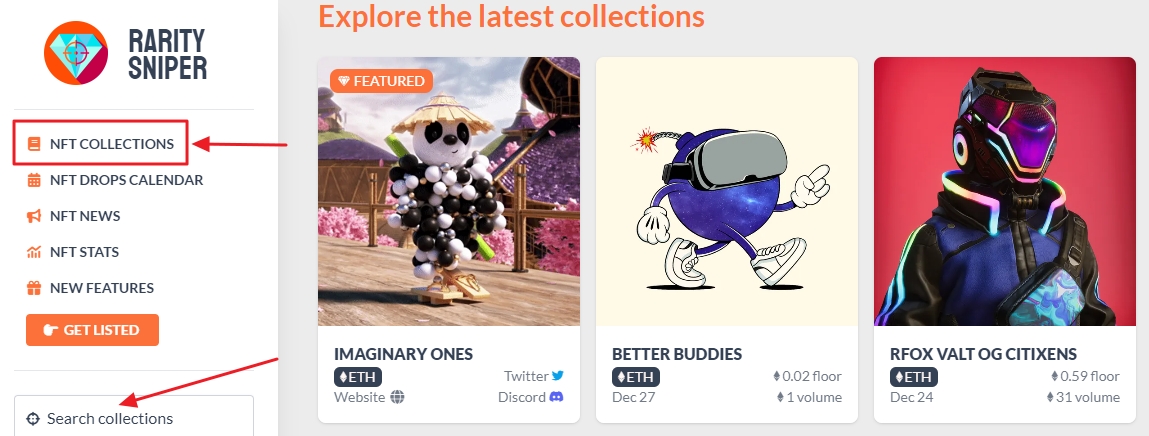
Task: Go to NFT News section
Action: 73,215
